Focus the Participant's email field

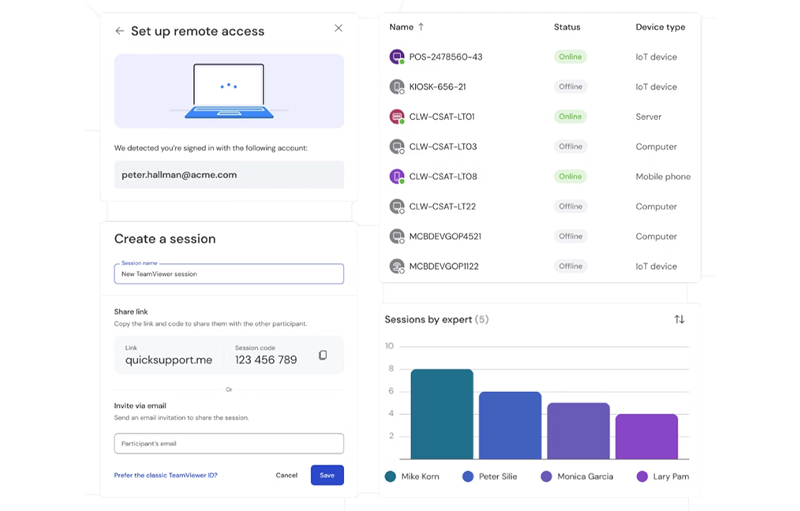coord(229,444)
